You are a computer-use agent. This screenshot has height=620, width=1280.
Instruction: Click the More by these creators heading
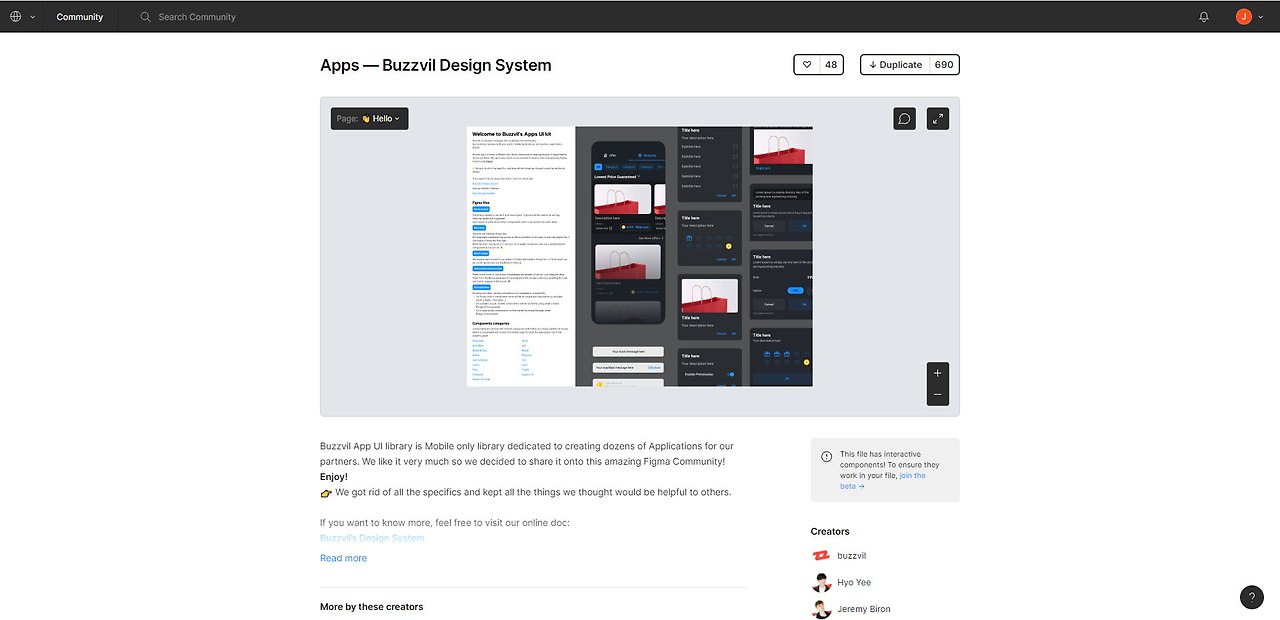click(x=372, y=607)
